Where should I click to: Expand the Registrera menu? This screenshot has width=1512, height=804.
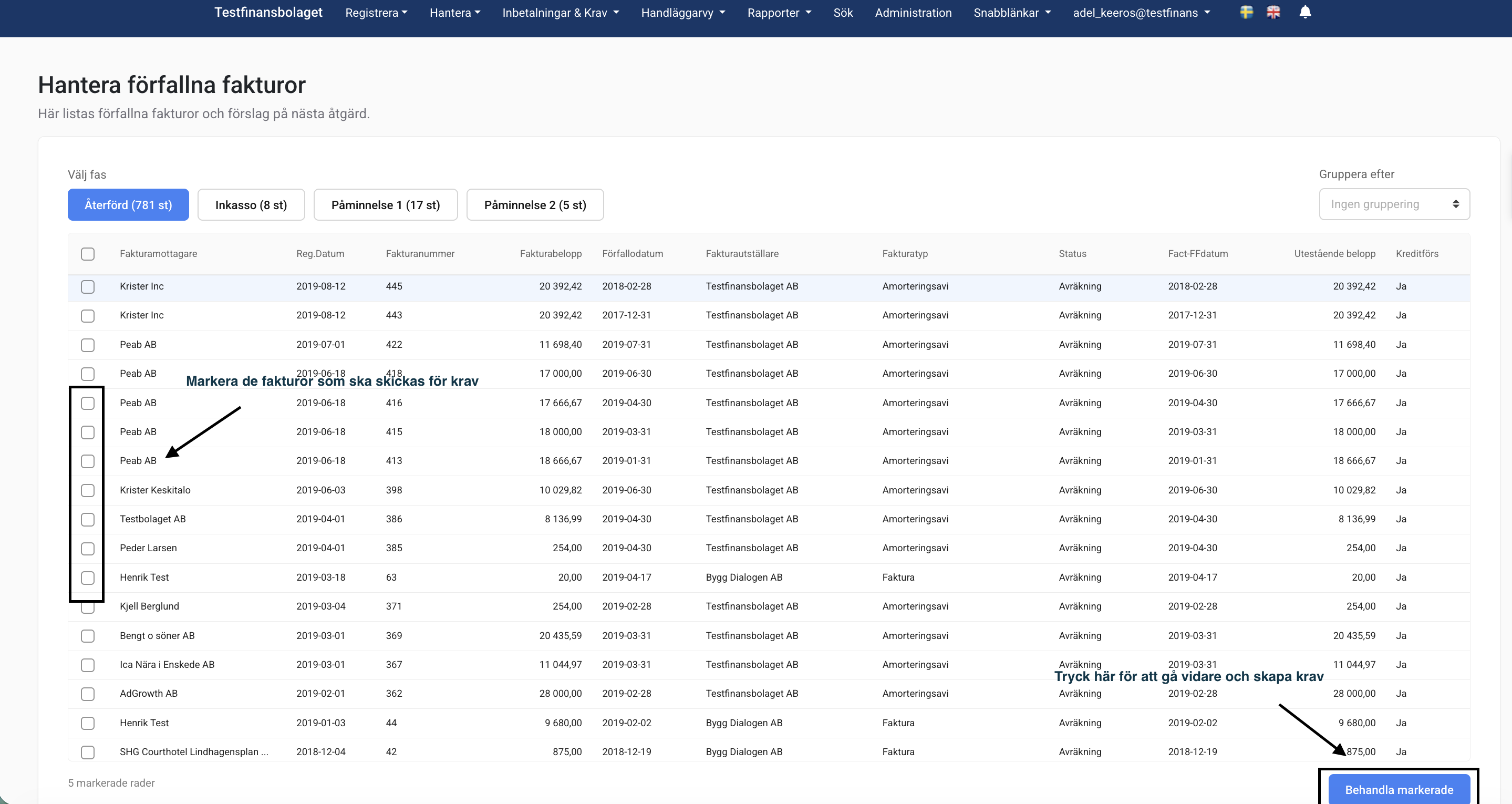pyautogui.click(x=376, y=13)
